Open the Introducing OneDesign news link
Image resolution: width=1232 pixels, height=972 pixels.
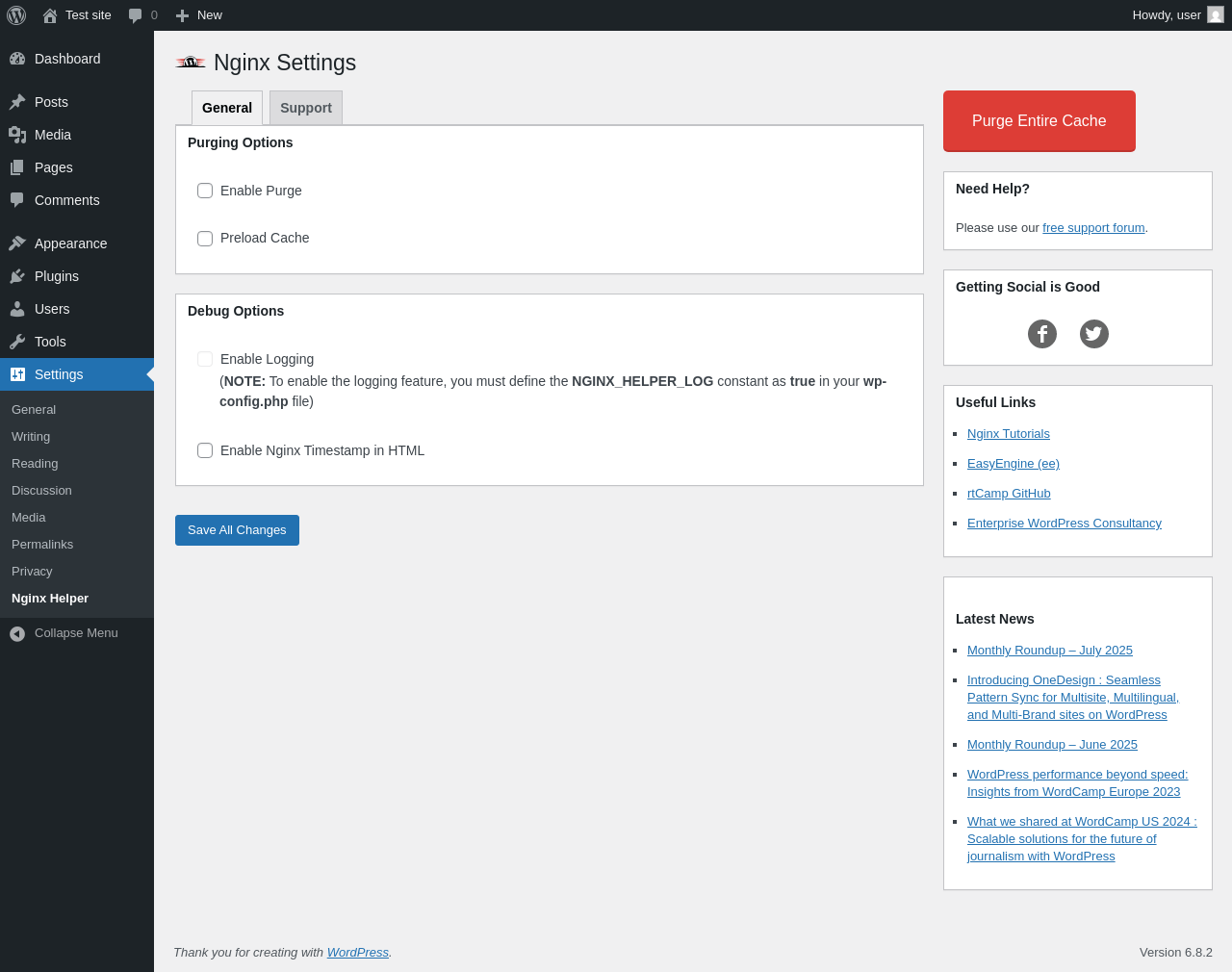[x=1073, y=698]
